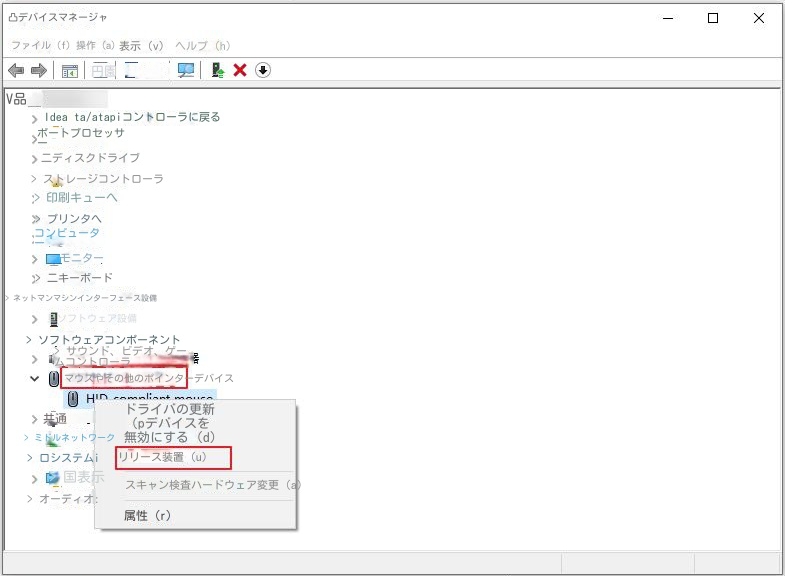This screenshot has width=785, height=576.
Task: Click the show/hide console tree icon
Action: point(69,70)
